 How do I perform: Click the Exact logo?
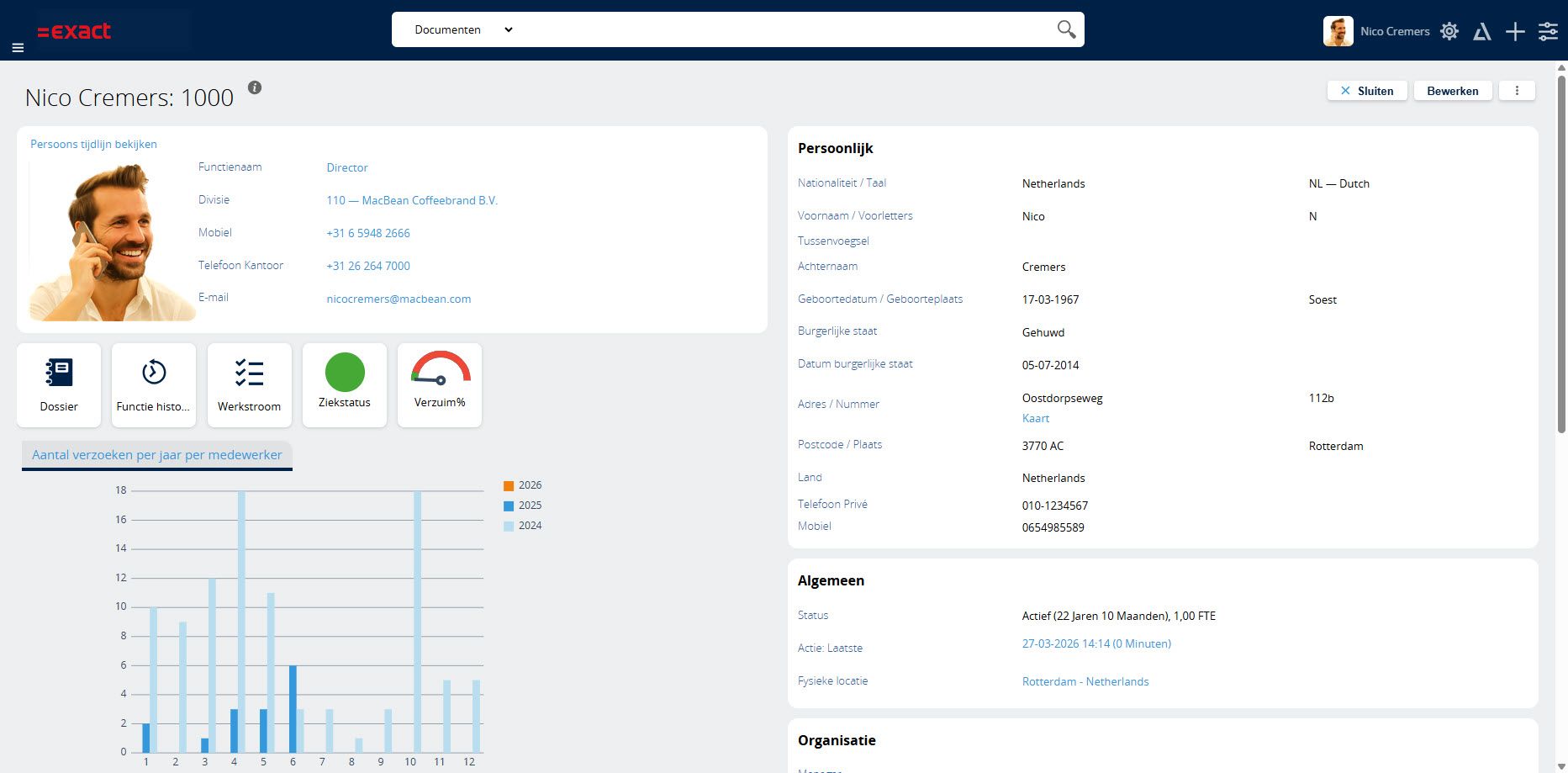click(74, 31)
